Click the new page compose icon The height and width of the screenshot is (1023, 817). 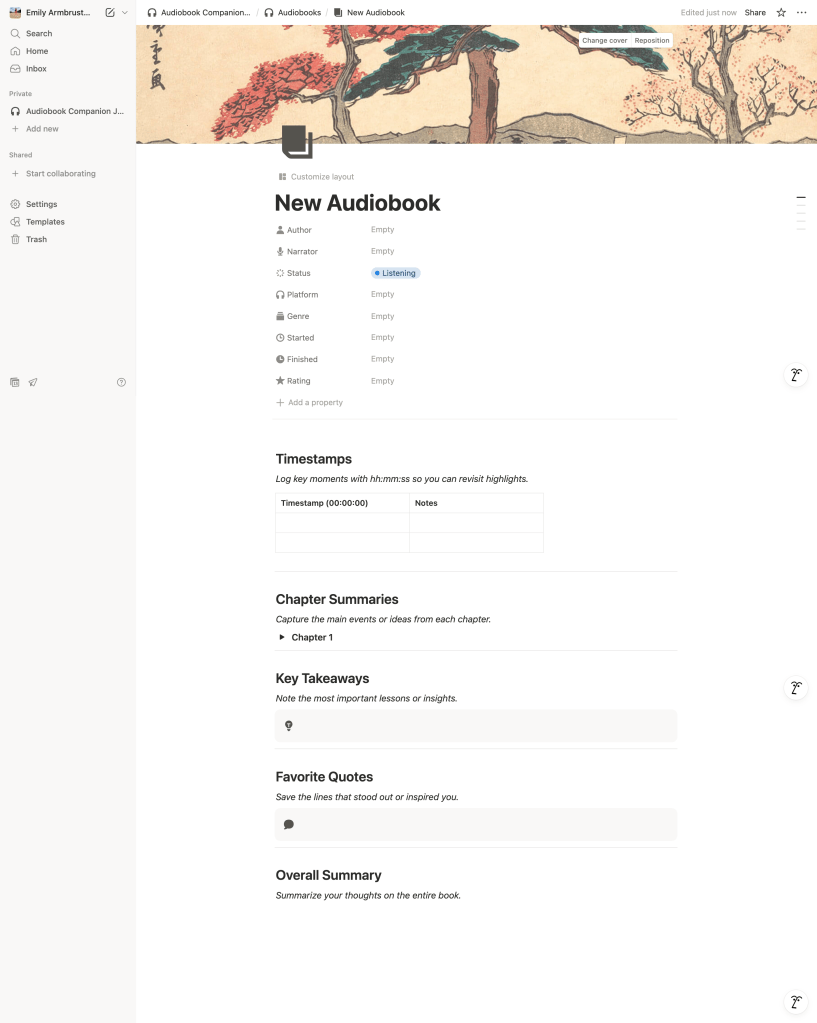point(110,13)
